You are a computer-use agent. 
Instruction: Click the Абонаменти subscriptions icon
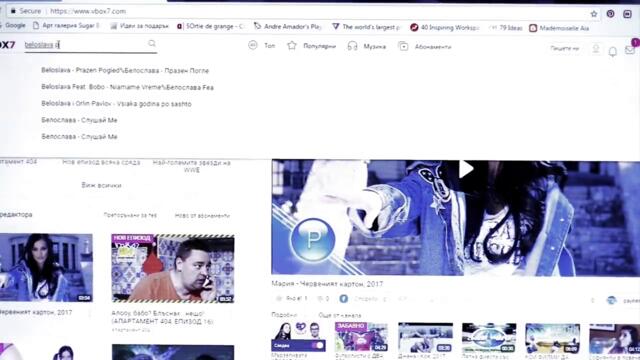(403, 47)
